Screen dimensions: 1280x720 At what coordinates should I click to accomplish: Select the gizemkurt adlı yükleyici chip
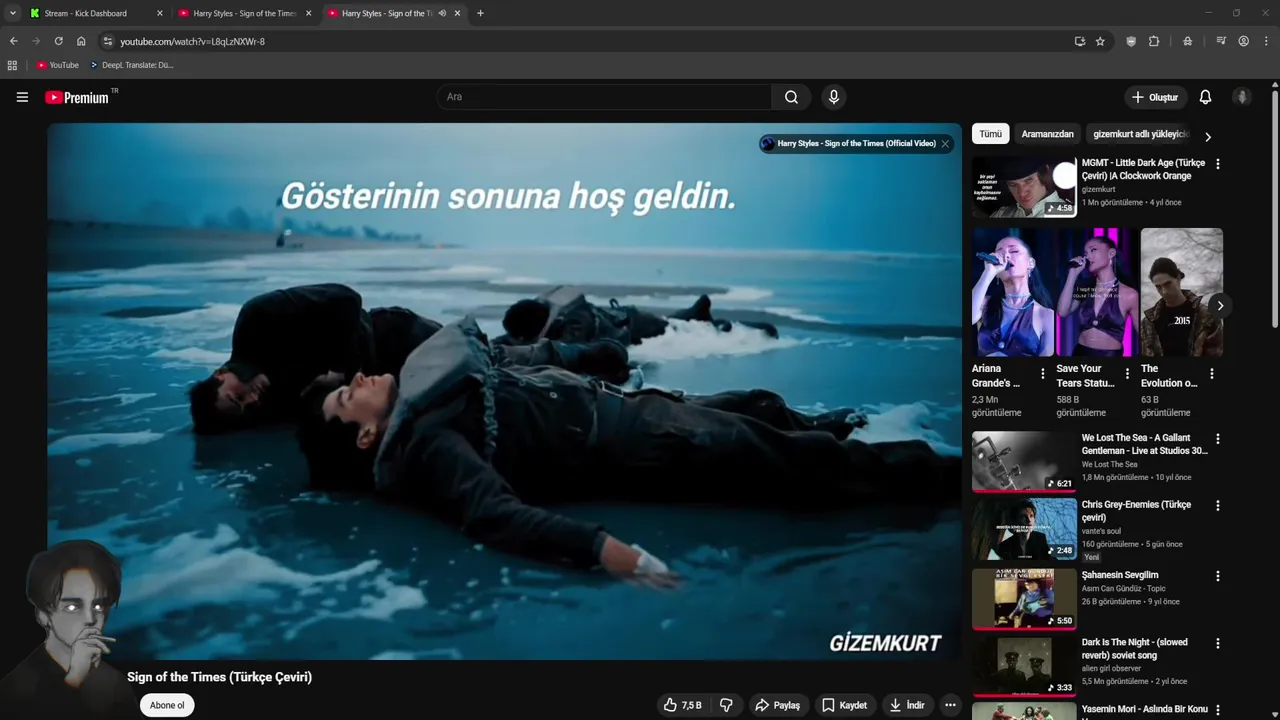(x=1140, y=134)
